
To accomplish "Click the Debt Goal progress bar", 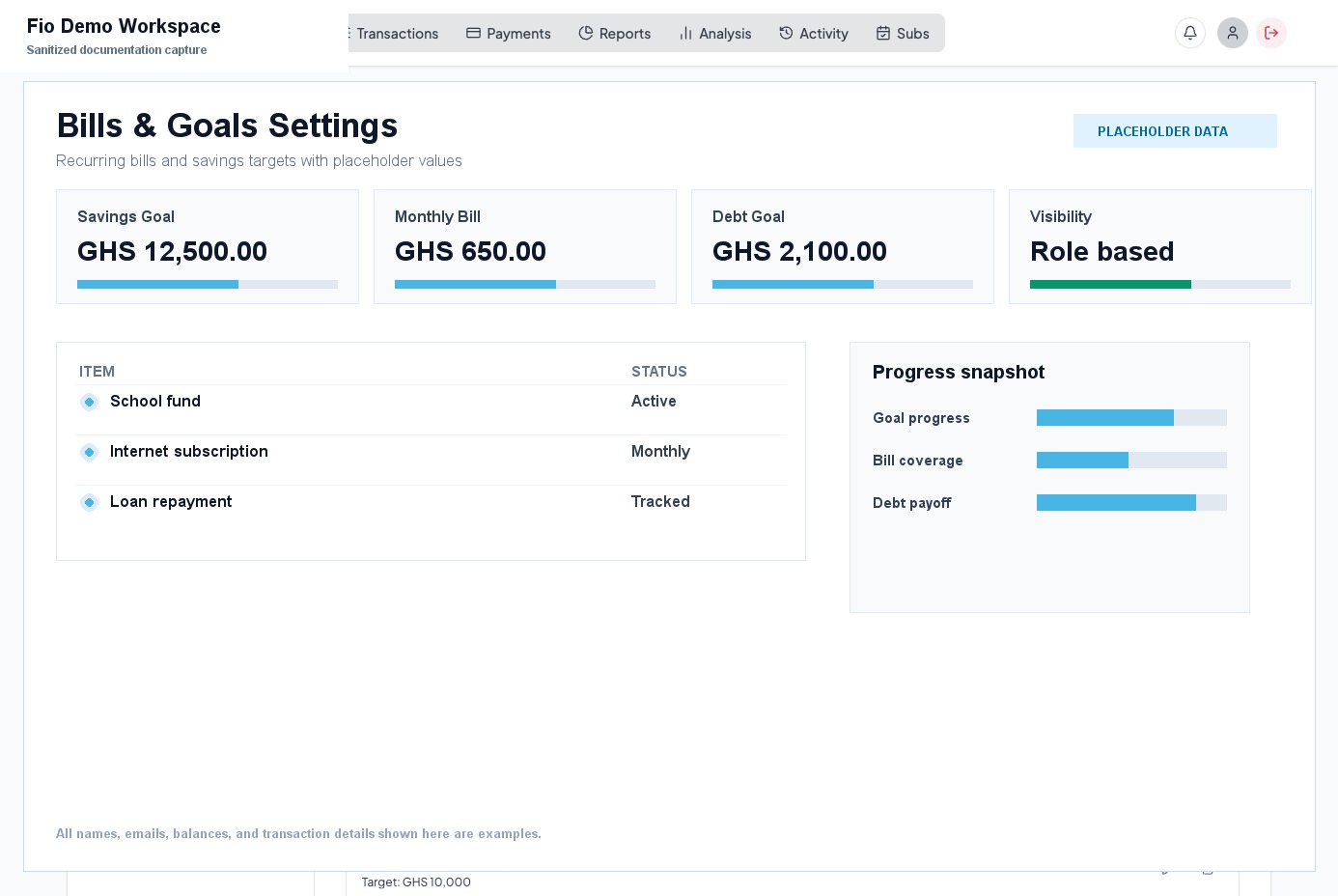I will click(843, 284).
